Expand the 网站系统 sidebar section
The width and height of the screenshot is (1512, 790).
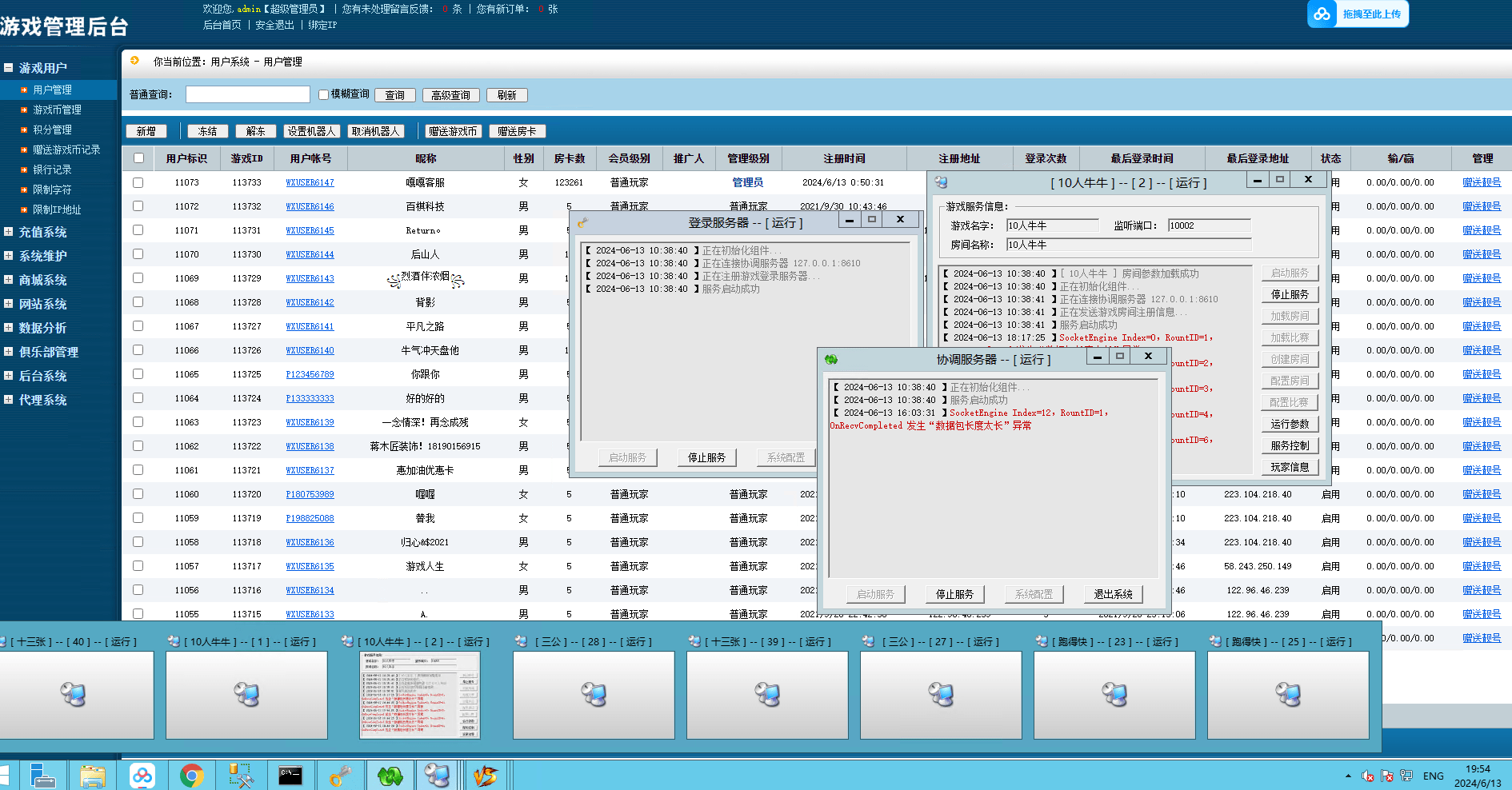click(x=8, y=304)
